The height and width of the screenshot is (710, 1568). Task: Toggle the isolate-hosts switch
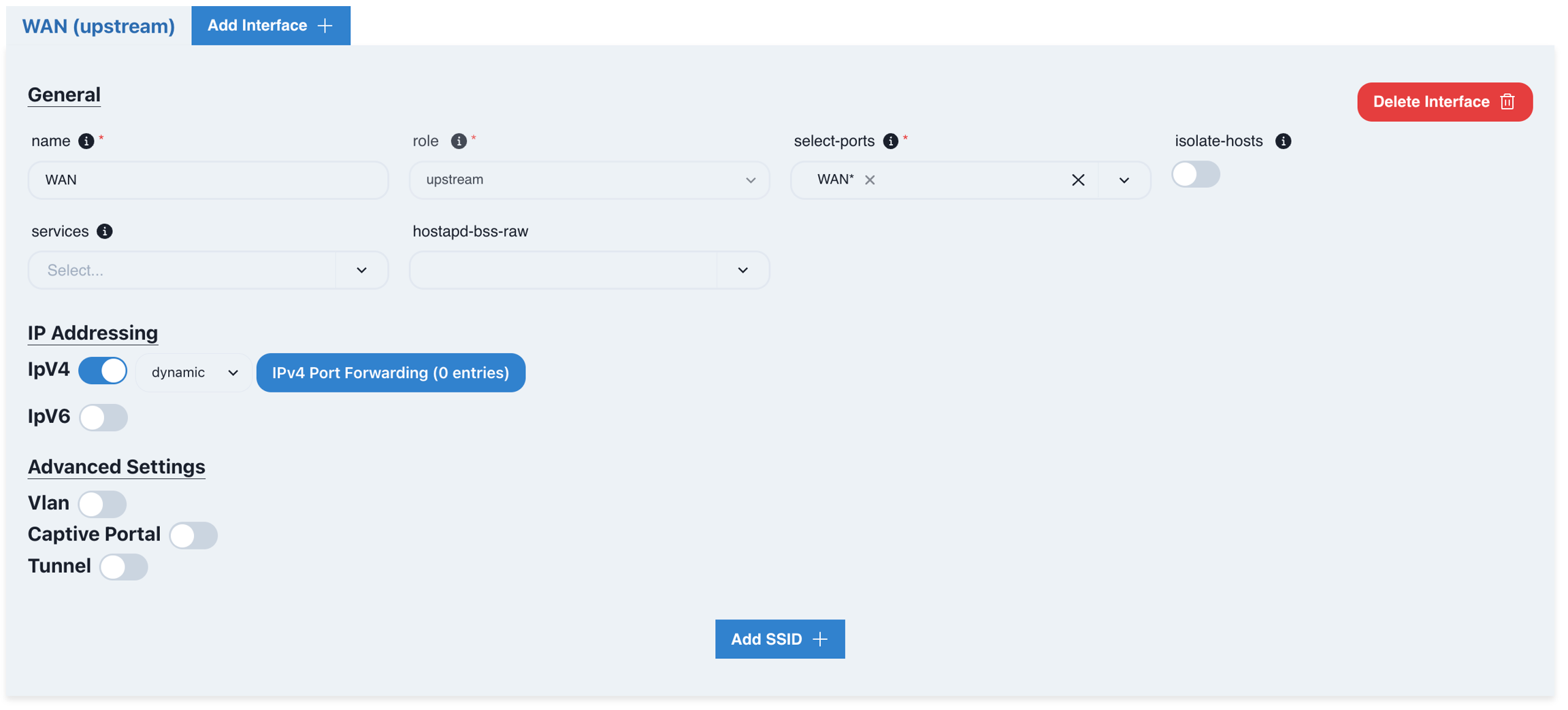1195,175
